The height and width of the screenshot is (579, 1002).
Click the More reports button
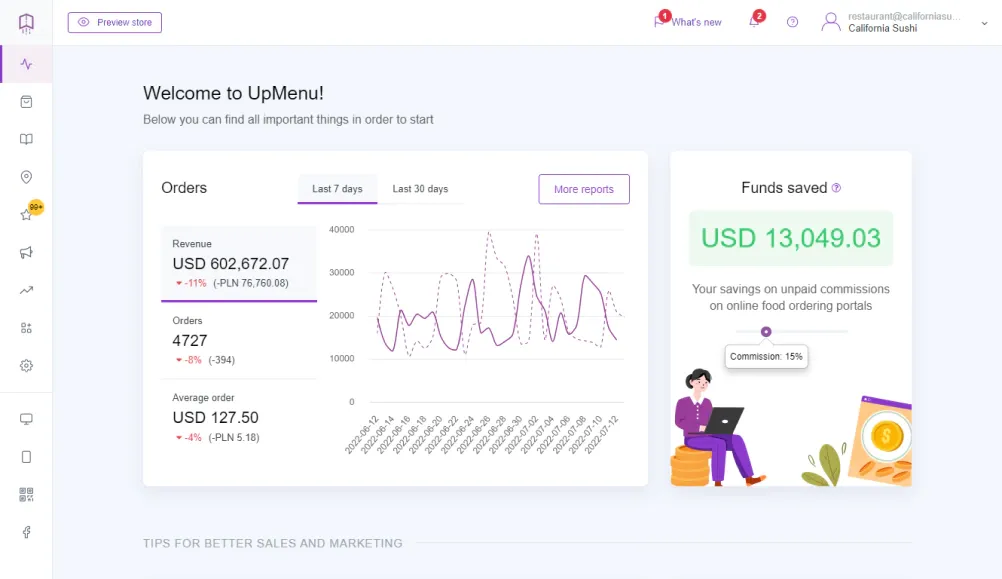coord(584,189)
